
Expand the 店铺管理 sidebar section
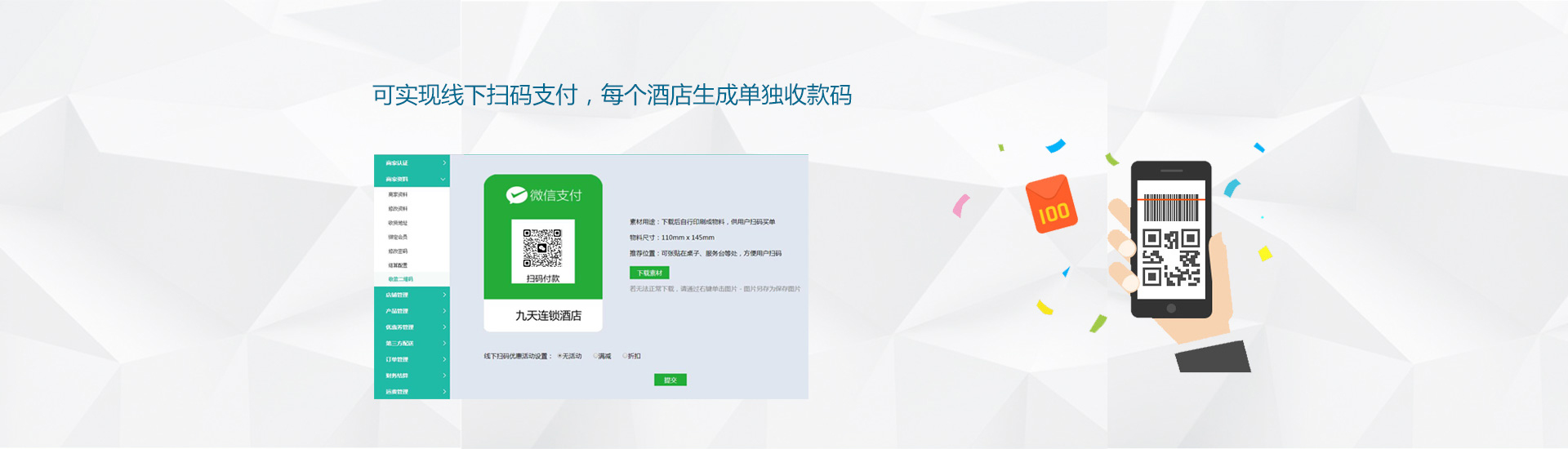pyautogui.click(x=412, y=295)
